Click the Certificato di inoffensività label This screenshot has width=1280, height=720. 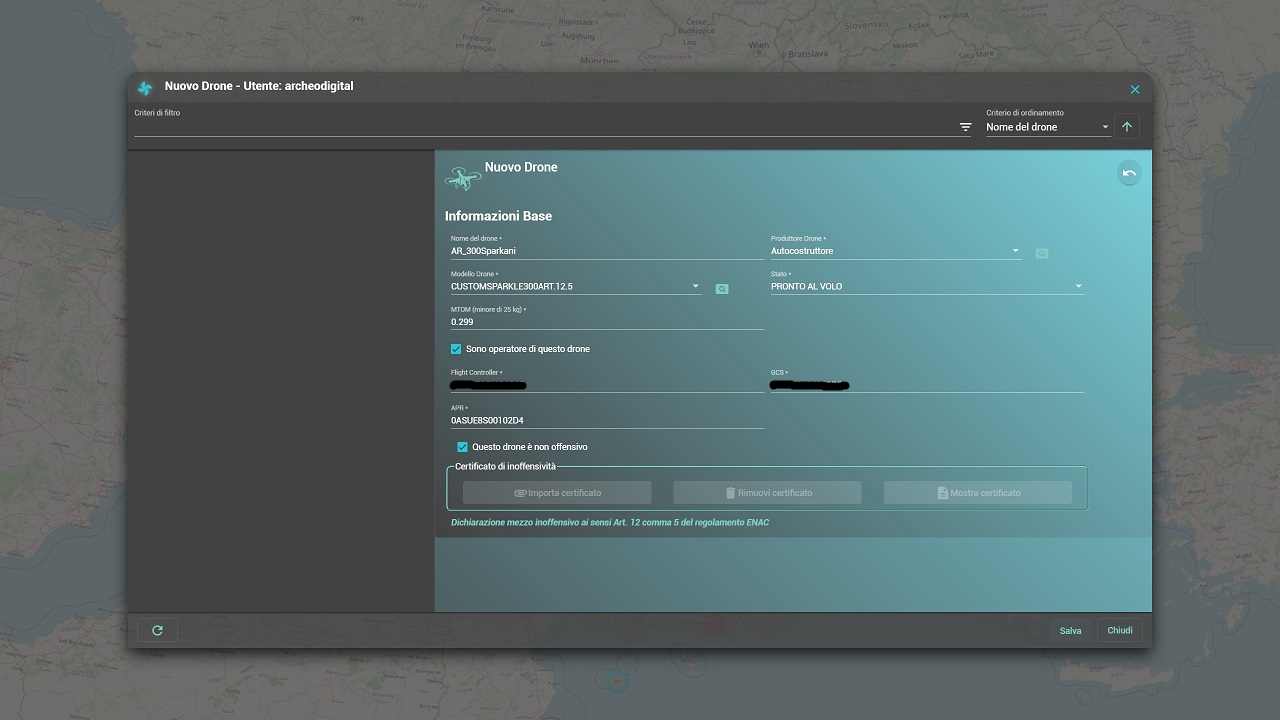click(505, 466)
